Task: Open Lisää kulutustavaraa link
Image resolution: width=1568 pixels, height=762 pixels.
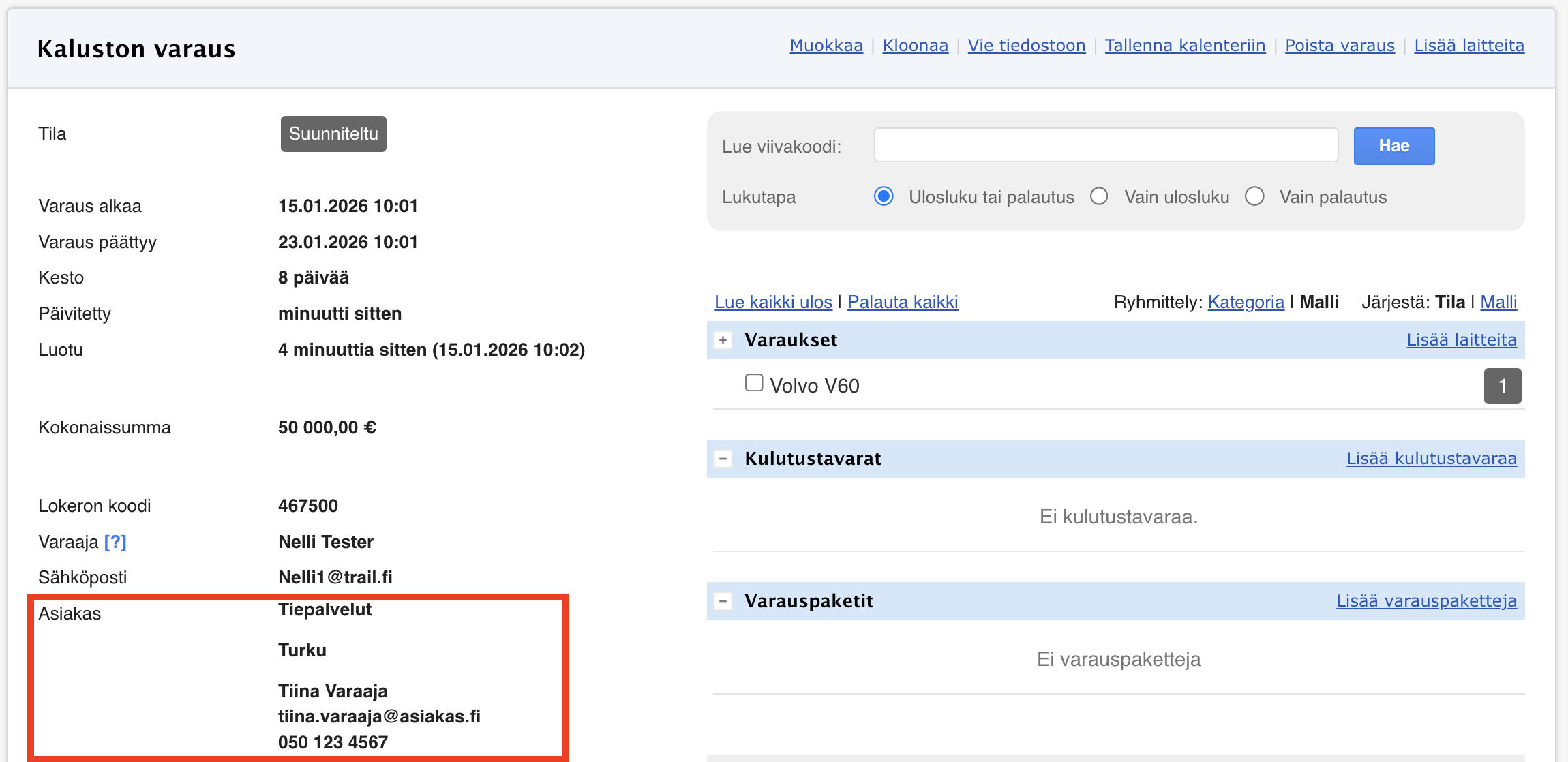Action: 1431,459
